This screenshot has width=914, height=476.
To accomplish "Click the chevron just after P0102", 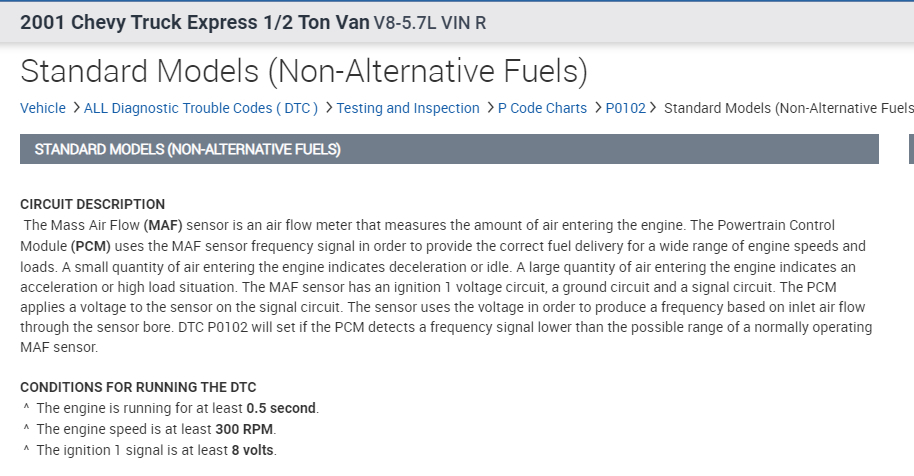I will point(653,108).
